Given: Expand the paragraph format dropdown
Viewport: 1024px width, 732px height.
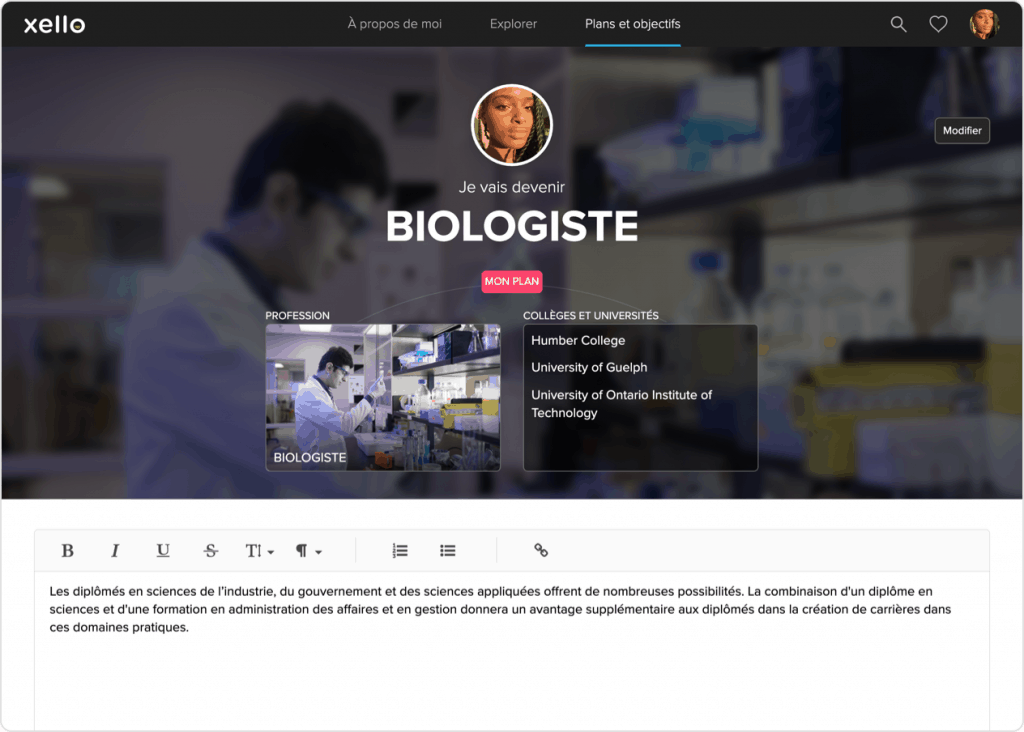Looking at the screenshot, I should (x=308, y=551).
